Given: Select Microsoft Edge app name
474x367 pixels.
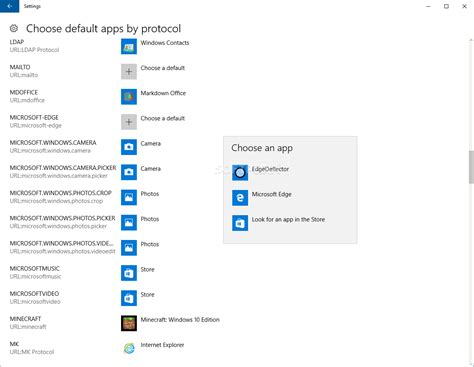Looking at the screenshot, I should tap(272, 194).
